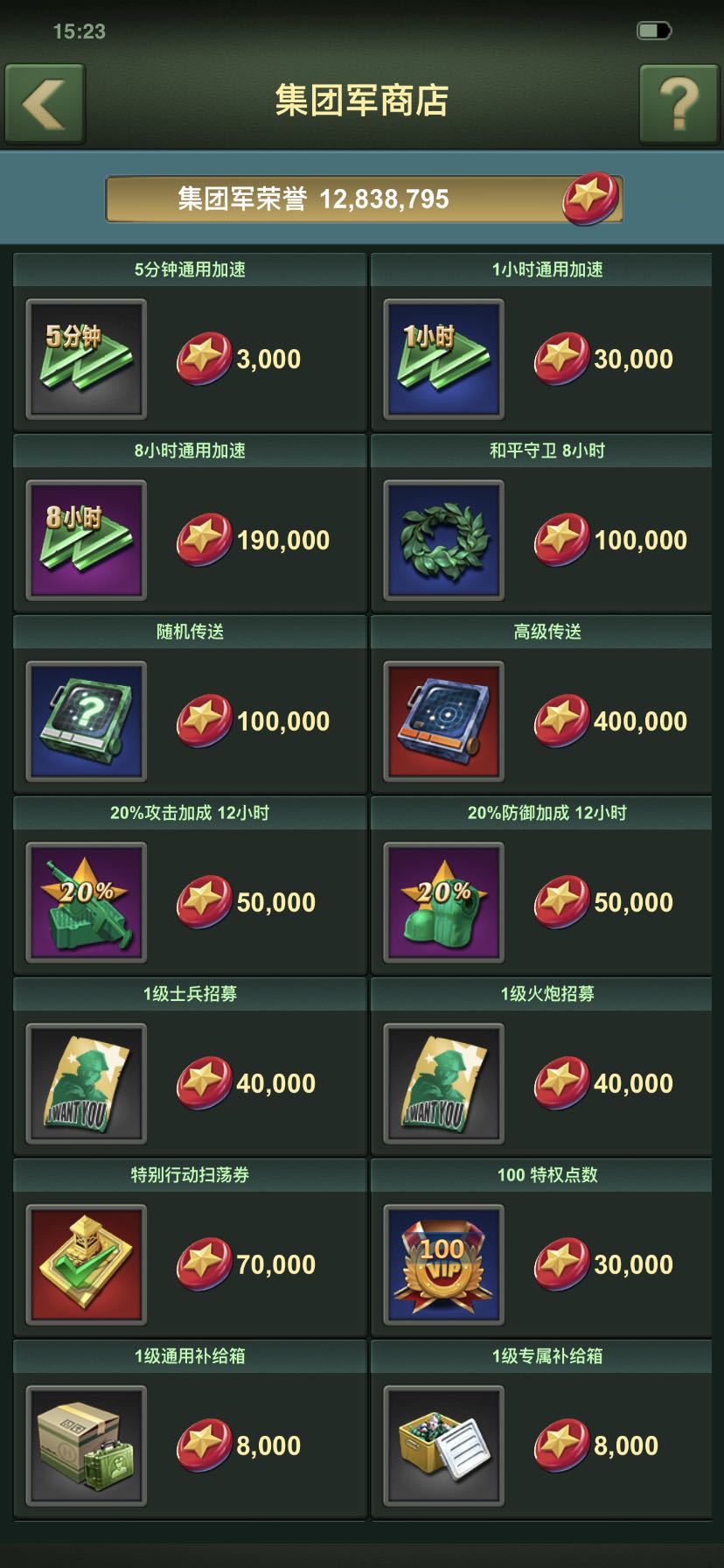Tap the 集团军荣誉 honor balance bar
The width and height of the screenshot is (724, 1568).
(x=364, y=199)
